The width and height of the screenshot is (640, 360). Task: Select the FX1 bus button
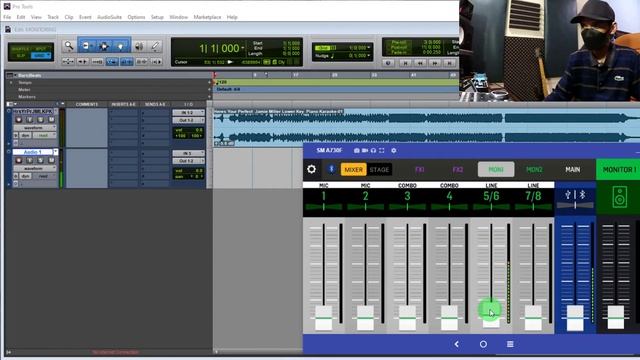(x=420, y=169)
